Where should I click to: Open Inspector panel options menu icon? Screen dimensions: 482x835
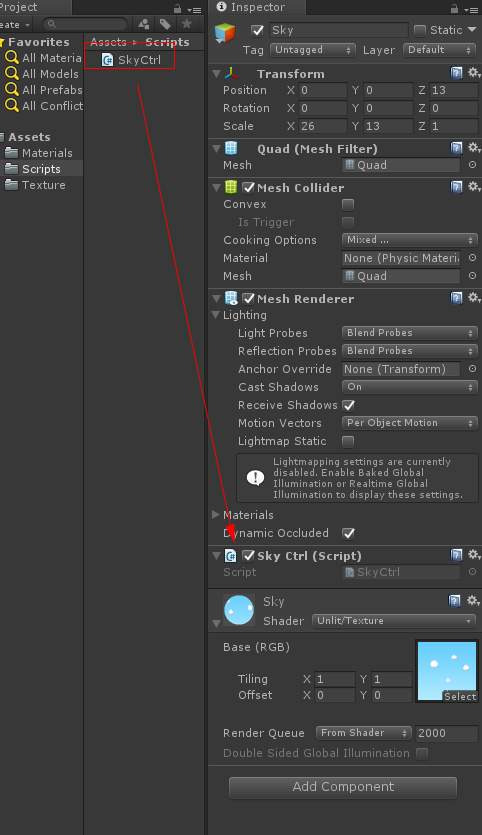(471, 10)
